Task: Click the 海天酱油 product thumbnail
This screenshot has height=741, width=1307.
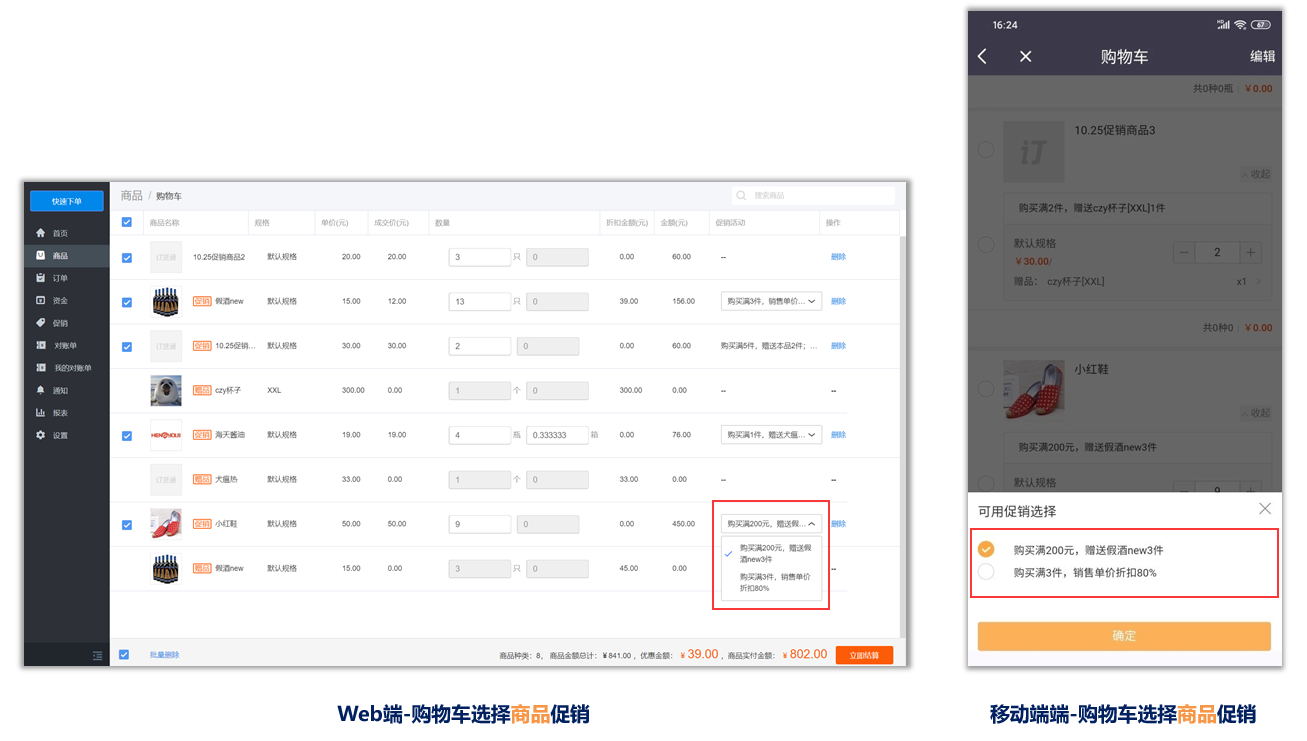Action: pos(166,435)
